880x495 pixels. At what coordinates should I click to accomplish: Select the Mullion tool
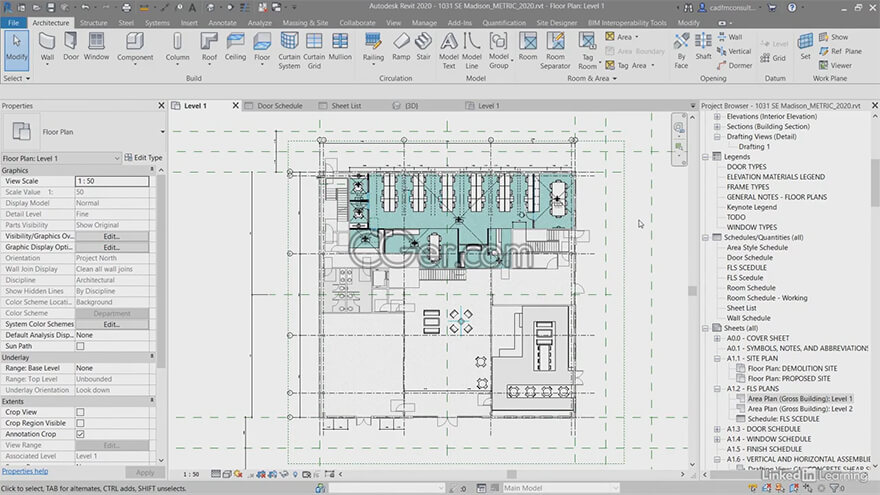(340, 47)
